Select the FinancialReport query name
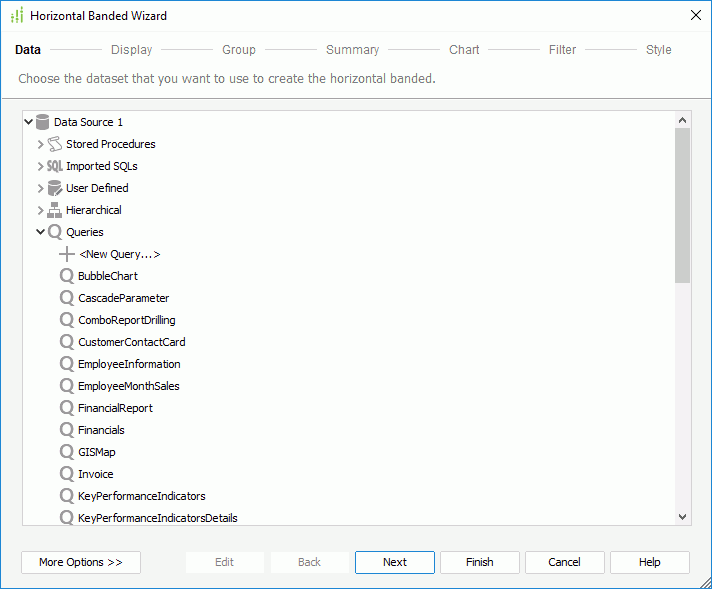 (x=115, y=408)
